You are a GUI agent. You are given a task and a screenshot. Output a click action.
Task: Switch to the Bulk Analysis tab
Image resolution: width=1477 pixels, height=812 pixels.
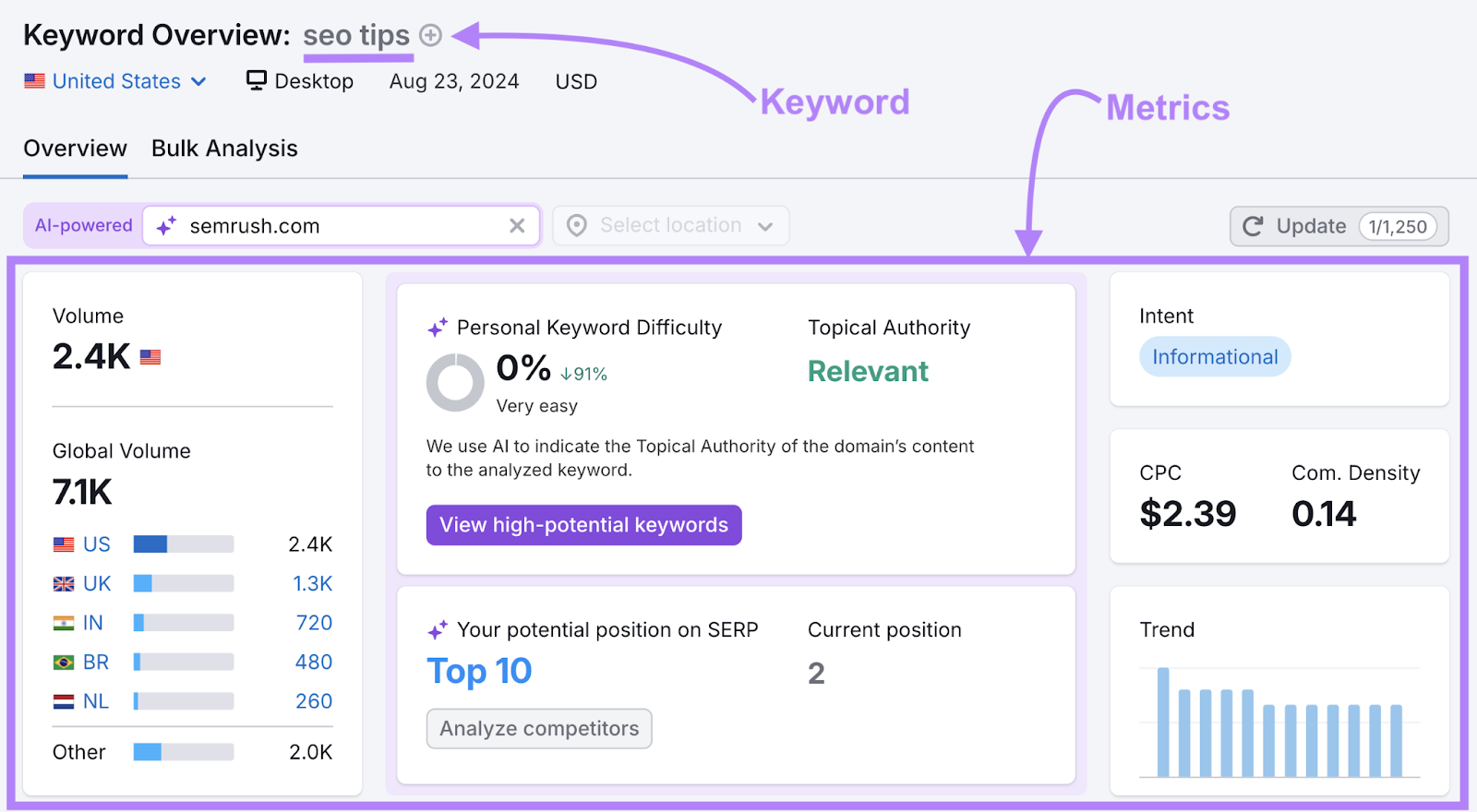[x=223, y=149]
